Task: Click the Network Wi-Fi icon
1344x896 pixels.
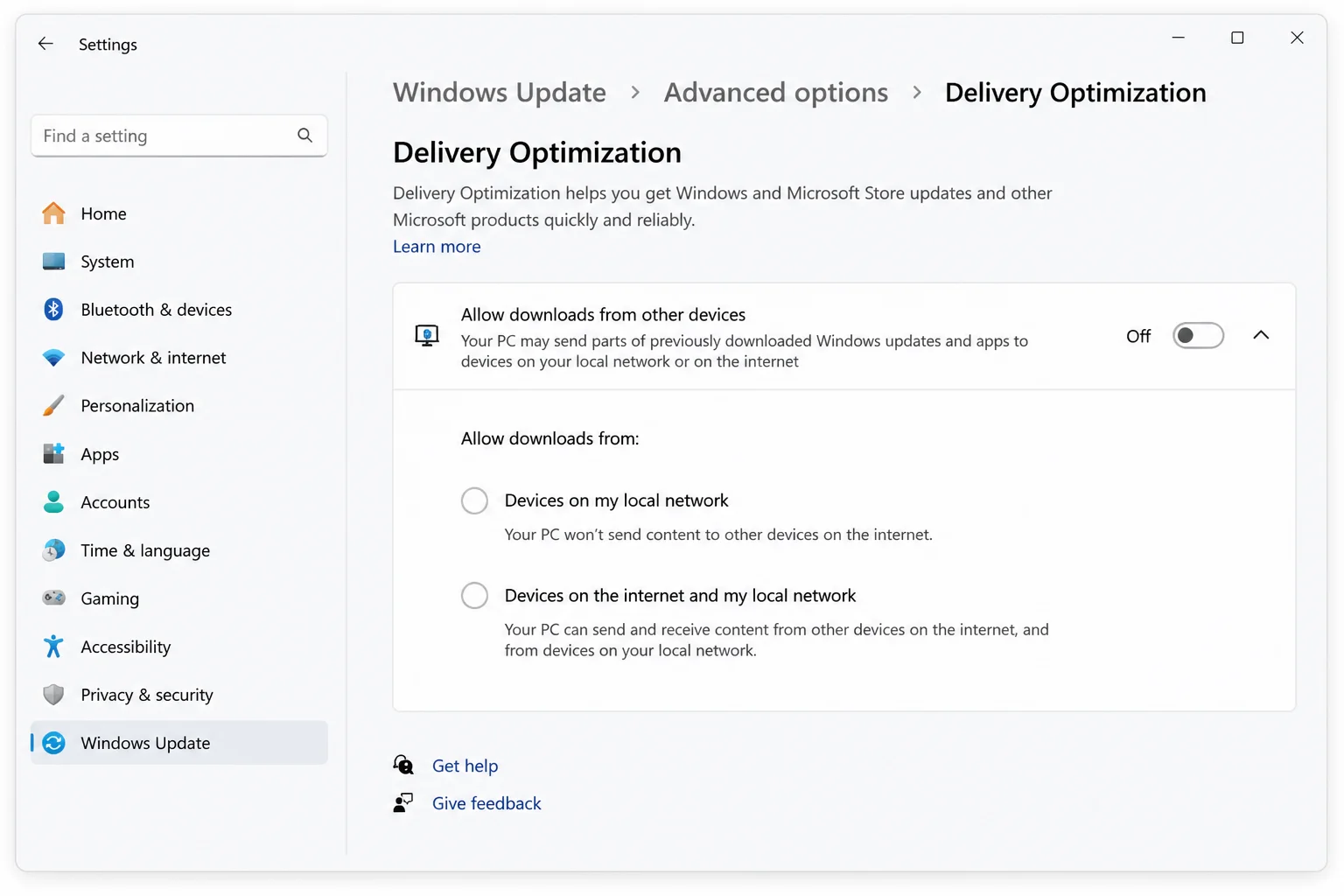Action: point(53,358)
